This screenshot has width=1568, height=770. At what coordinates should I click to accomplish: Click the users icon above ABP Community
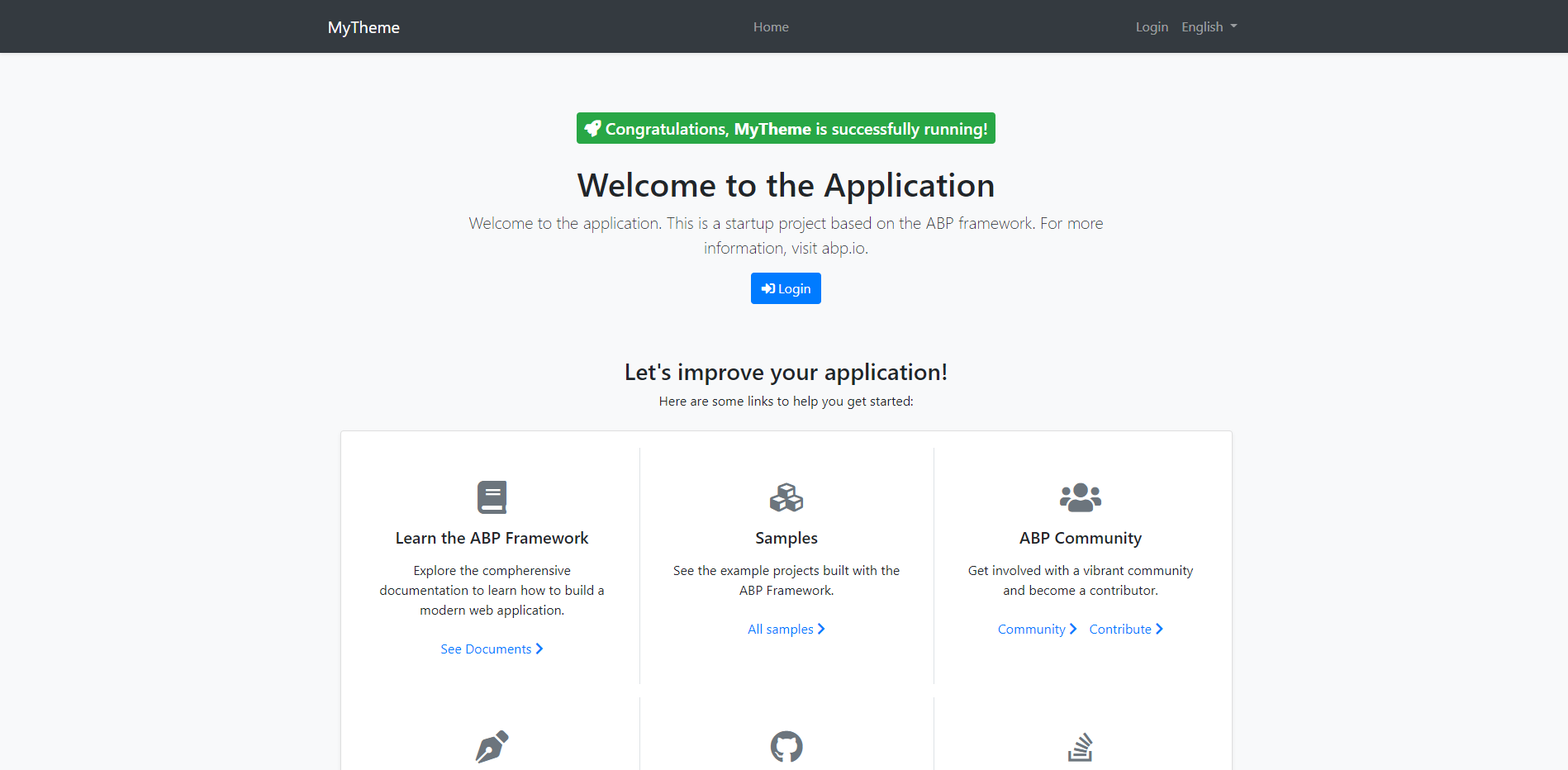point(1081,497)
